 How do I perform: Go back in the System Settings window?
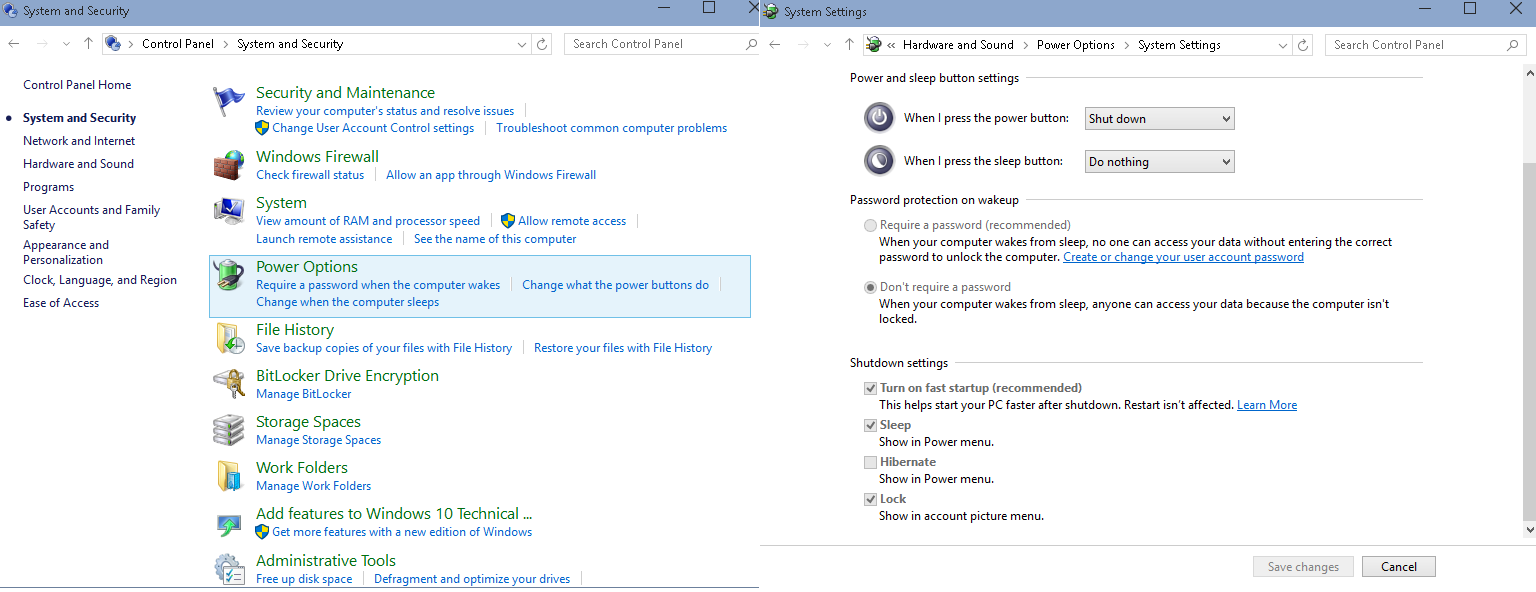click(x=775, y=45)
